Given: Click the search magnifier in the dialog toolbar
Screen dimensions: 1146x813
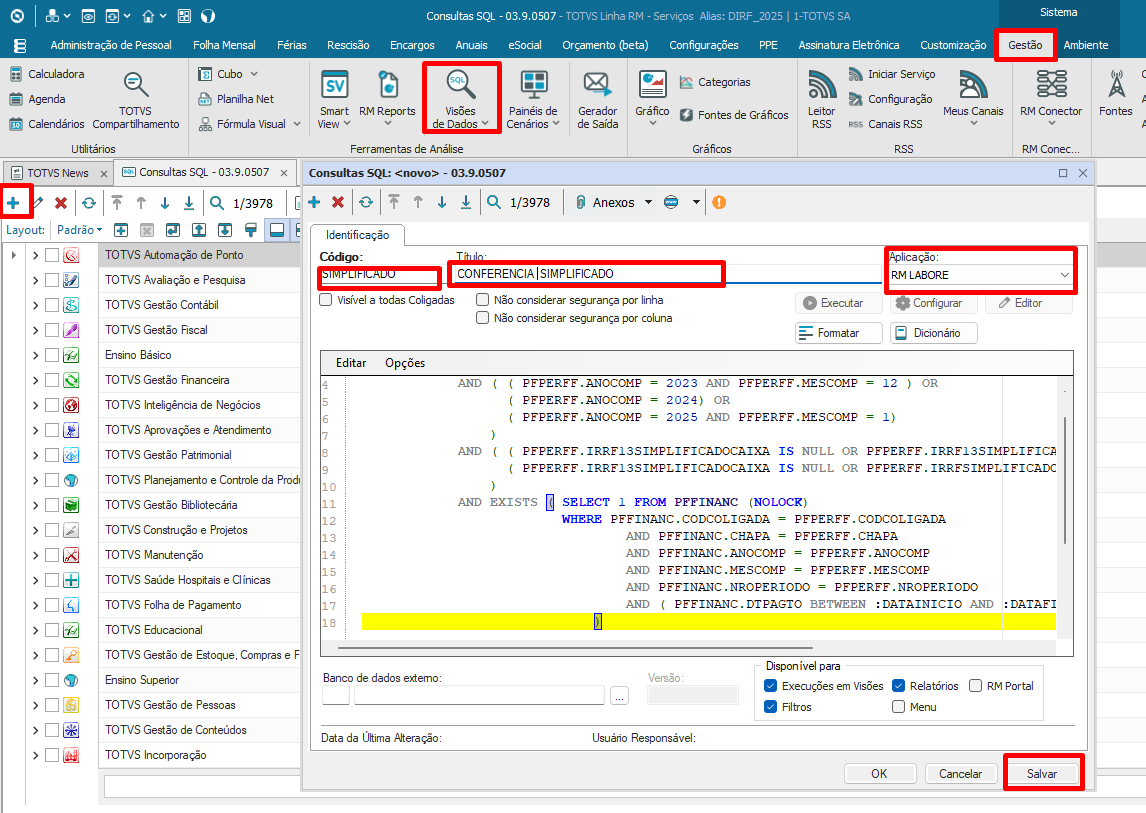Looking at the screenshot, I should (x=495, y=202).
